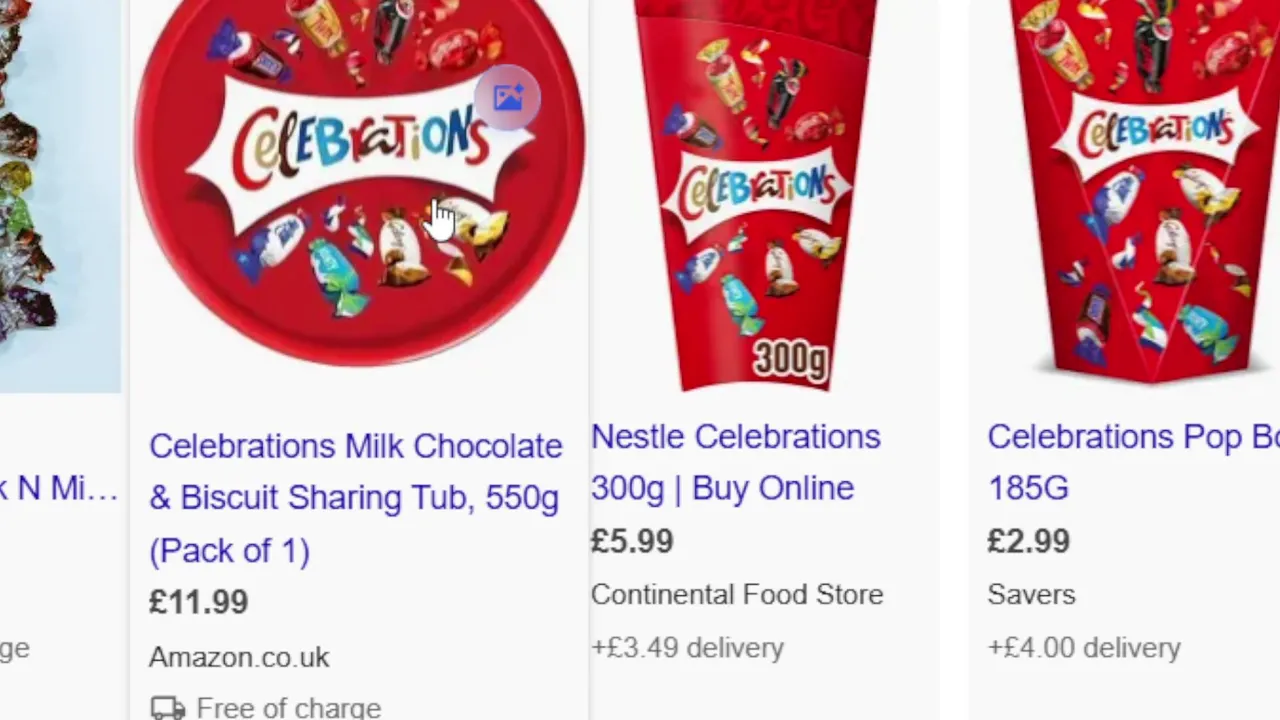Click the truncated "k N Mi…" product title
Viewport: 1280px width, 720px height.
click(58, 489)
